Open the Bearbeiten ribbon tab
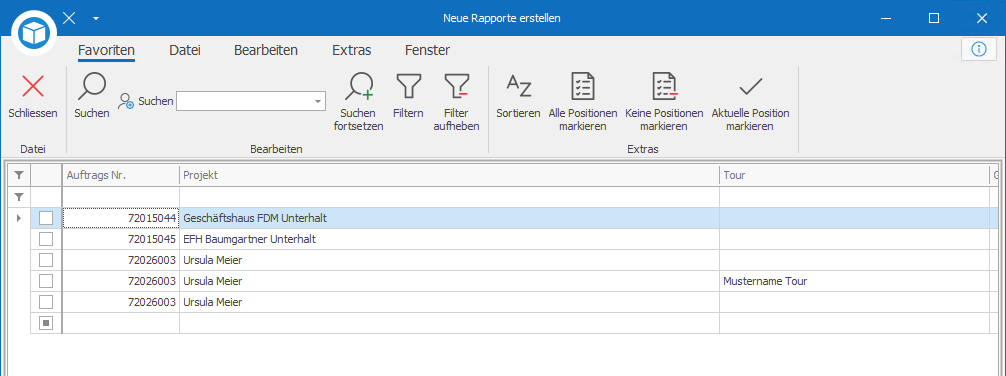The width and height of the screenshot is (1006, 376). pyautogui.click(x=266, y=50)
